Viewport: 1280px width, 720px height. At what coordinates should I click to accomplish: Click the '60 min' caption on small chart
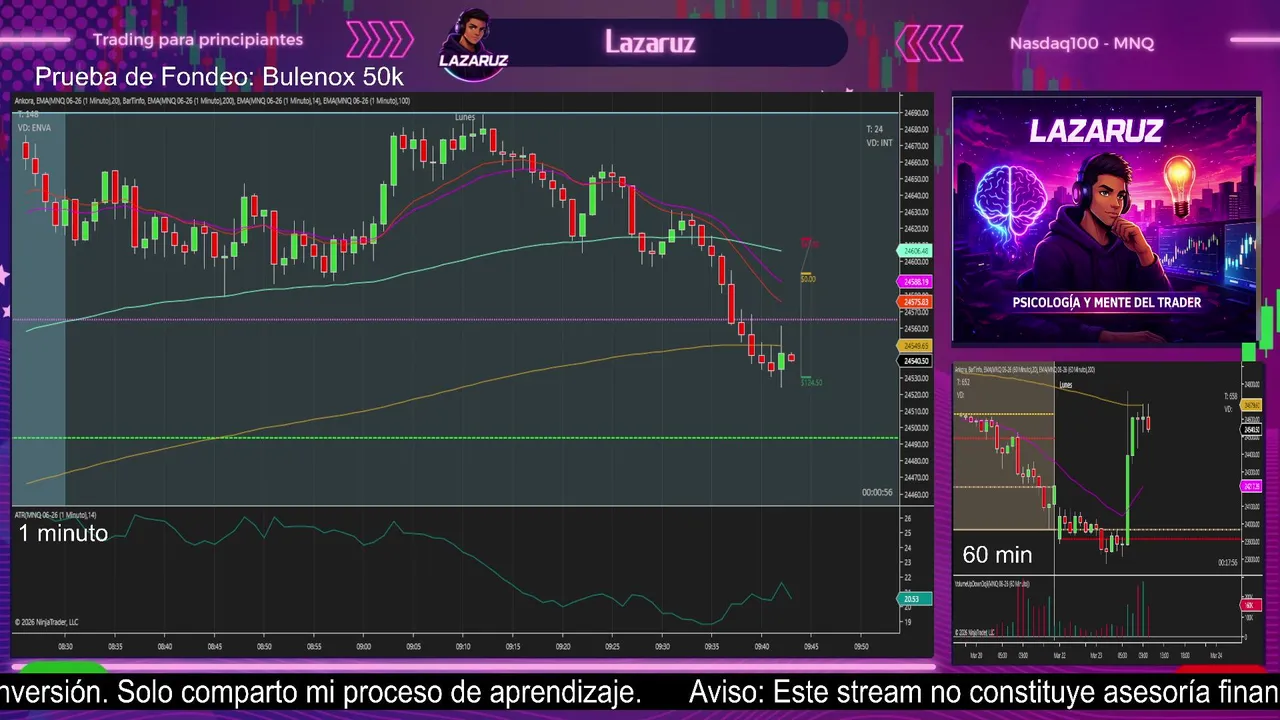coord(997,555)
